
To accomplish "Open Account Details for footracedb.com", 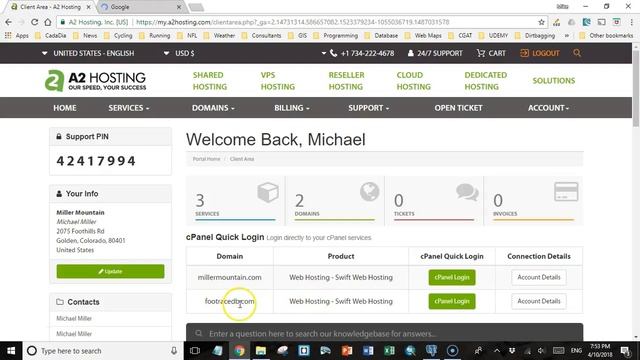I will 539,301.
